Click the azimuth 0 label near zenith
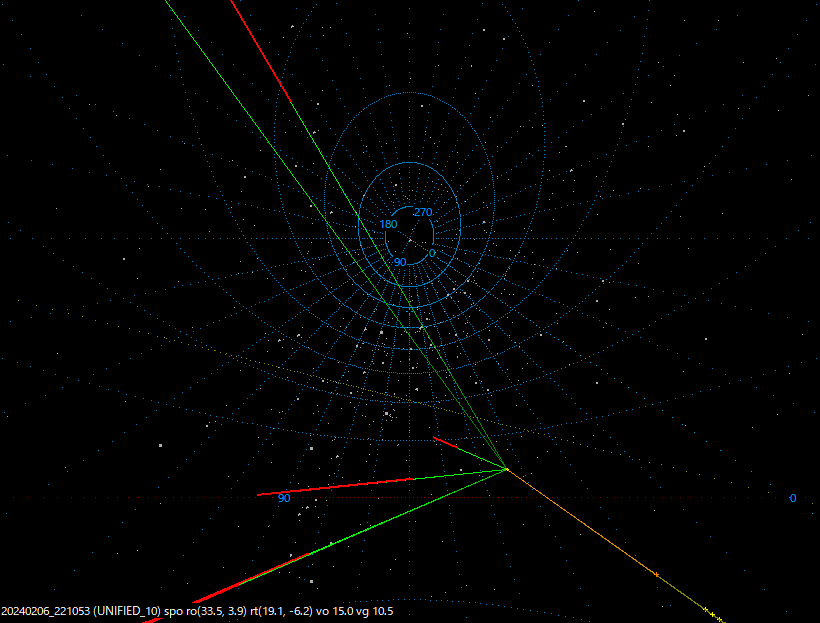Viewport: 820px width, 623px height. [x=430, y=255]
